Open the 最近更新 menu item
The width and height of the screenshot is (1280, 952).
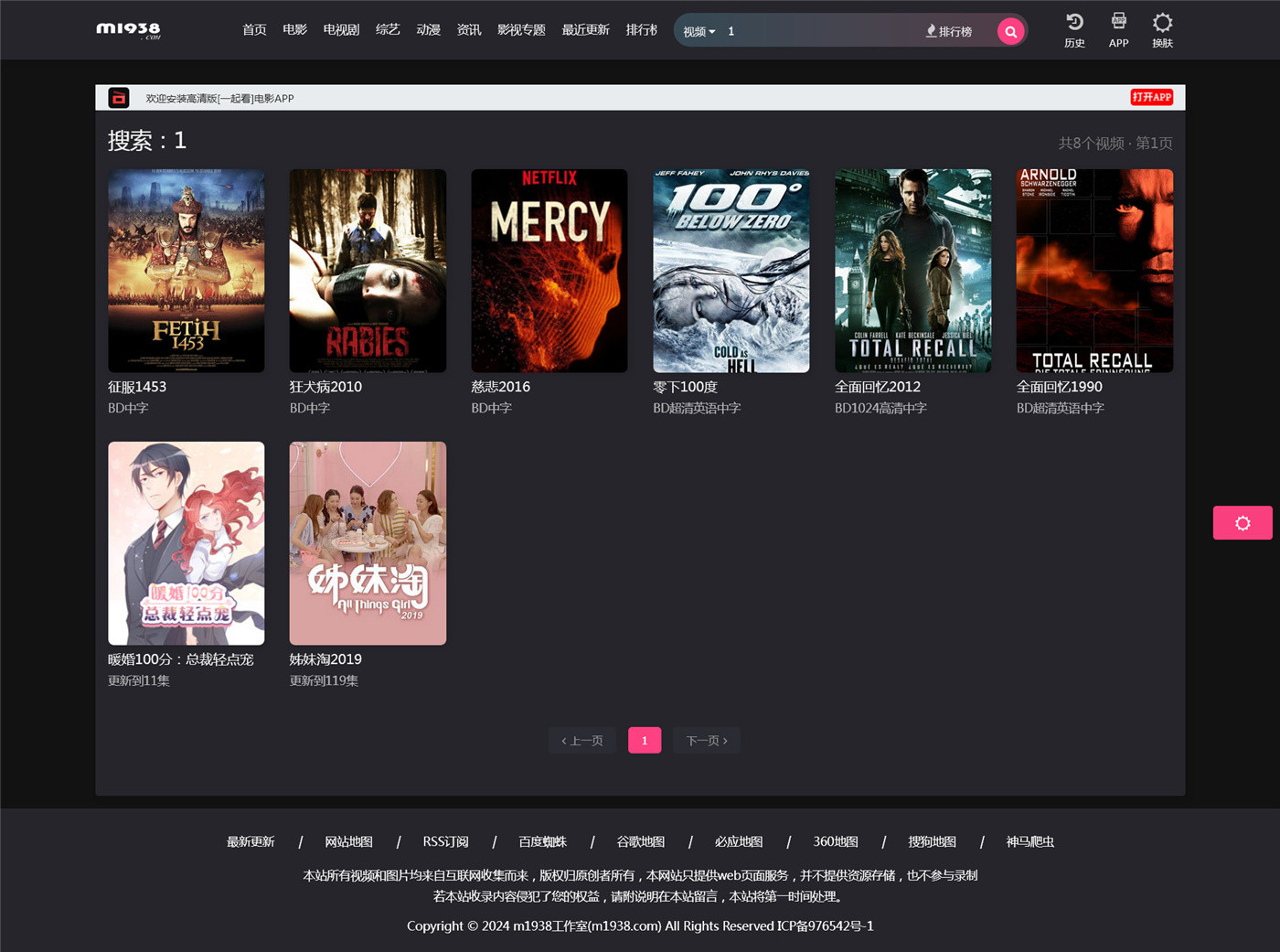pos(585,30)
